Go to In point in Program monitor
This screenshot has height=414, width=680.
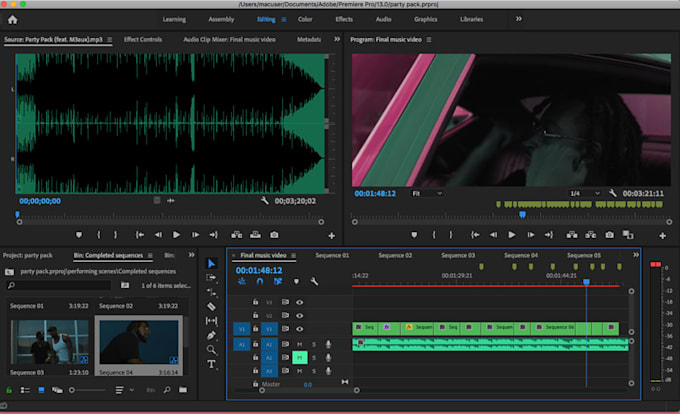475,235
